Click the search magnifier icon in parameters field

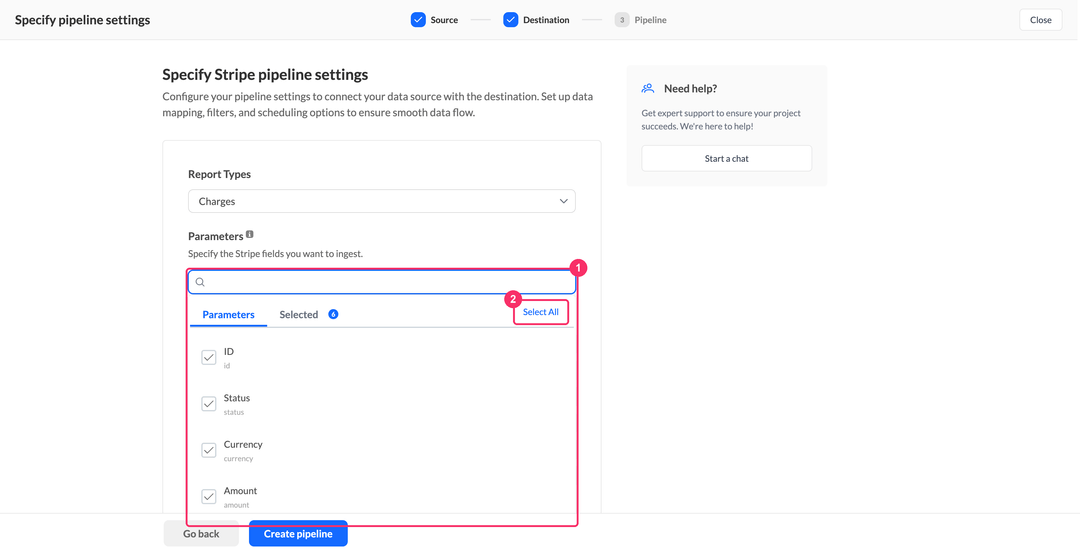[200, 282]
